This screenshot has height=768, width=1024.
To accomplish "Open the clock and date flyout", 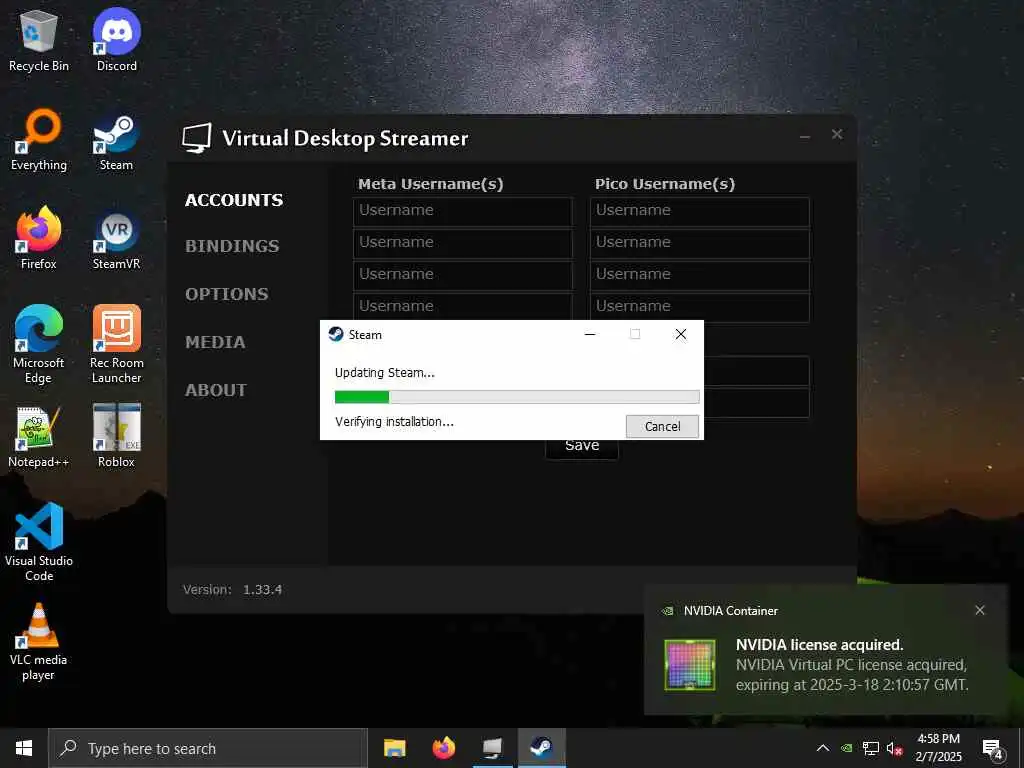I will [x=938, y=748].
